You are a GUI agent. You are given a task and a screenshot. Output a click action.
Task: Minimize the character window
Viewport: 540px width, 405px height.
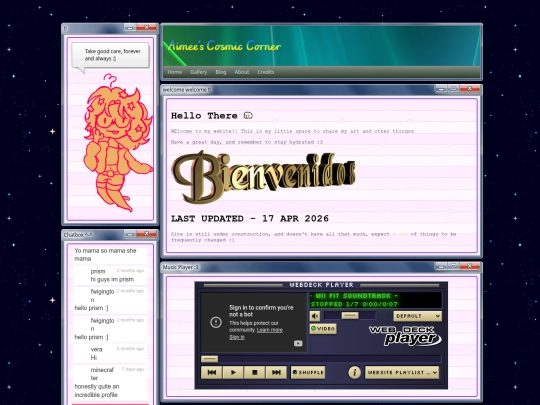(x=130, y=28)
